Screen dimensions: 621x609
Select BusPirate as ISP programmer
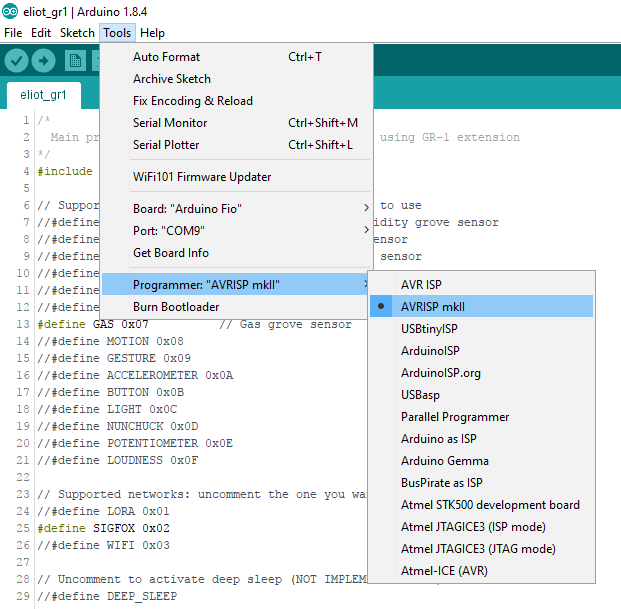[x=482, y=483]
